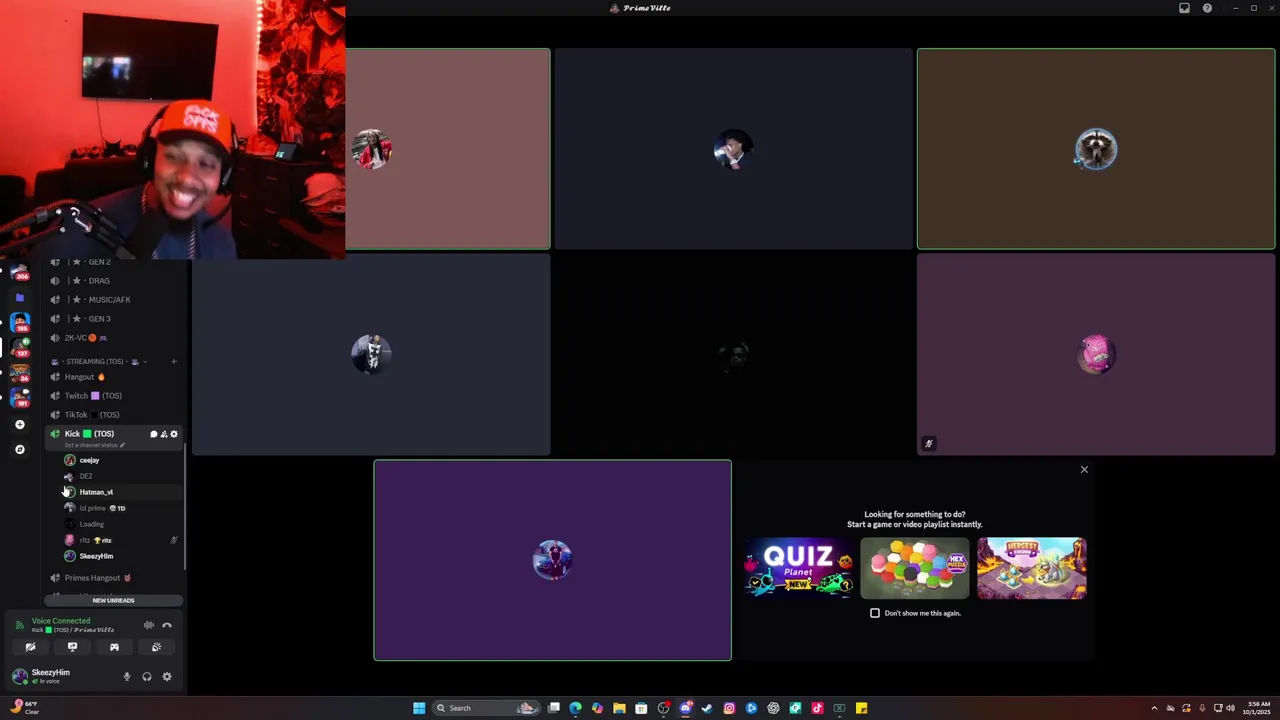Open Steam from the taskbar
Image resolution: width=1280 pixels, height=720 pixels.
point(707,708)
